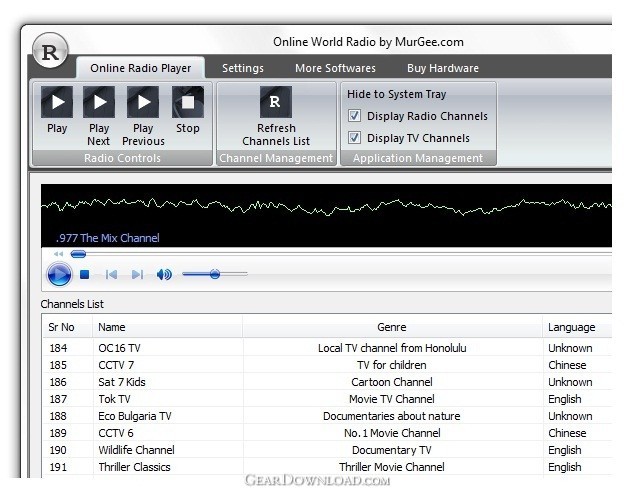
Task: Open the Settings tab
Action: pyautogui.click(x=243, y=68)
